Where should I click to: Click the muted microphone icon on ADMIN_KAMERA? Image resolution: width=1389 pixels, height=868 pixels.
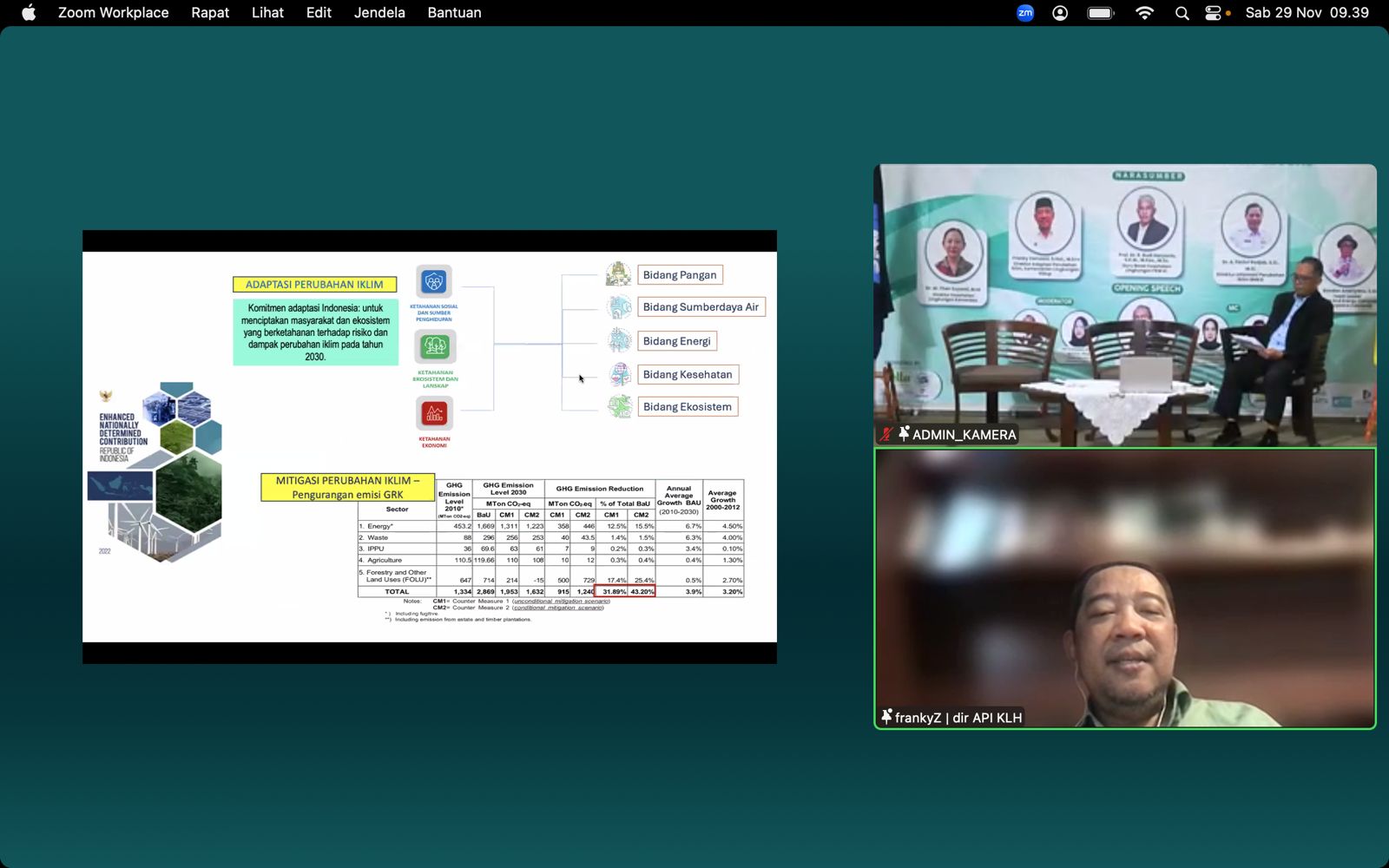886,434
